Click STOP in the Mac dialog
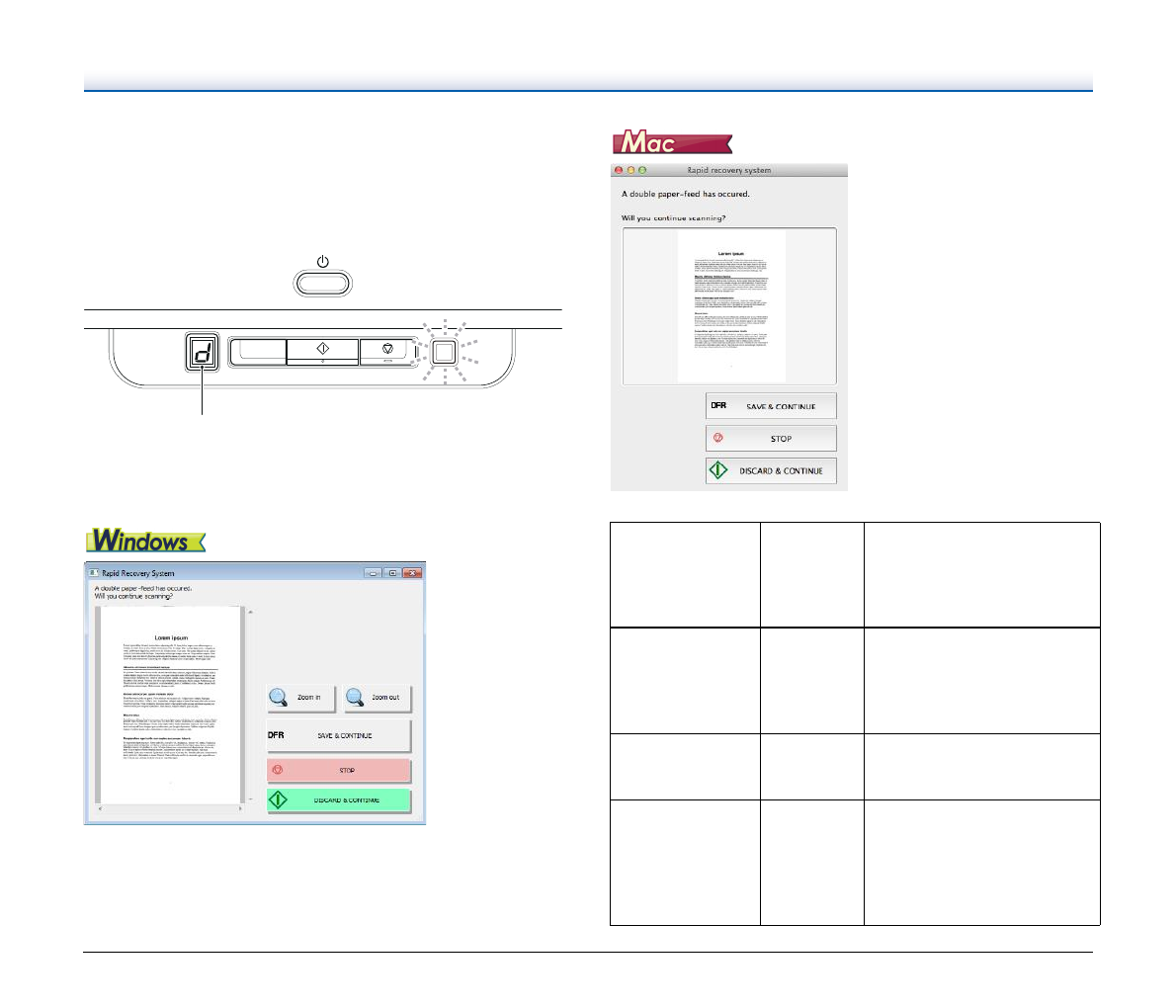Viewport: 1176px width, 1008px height. tap(771, 439)
